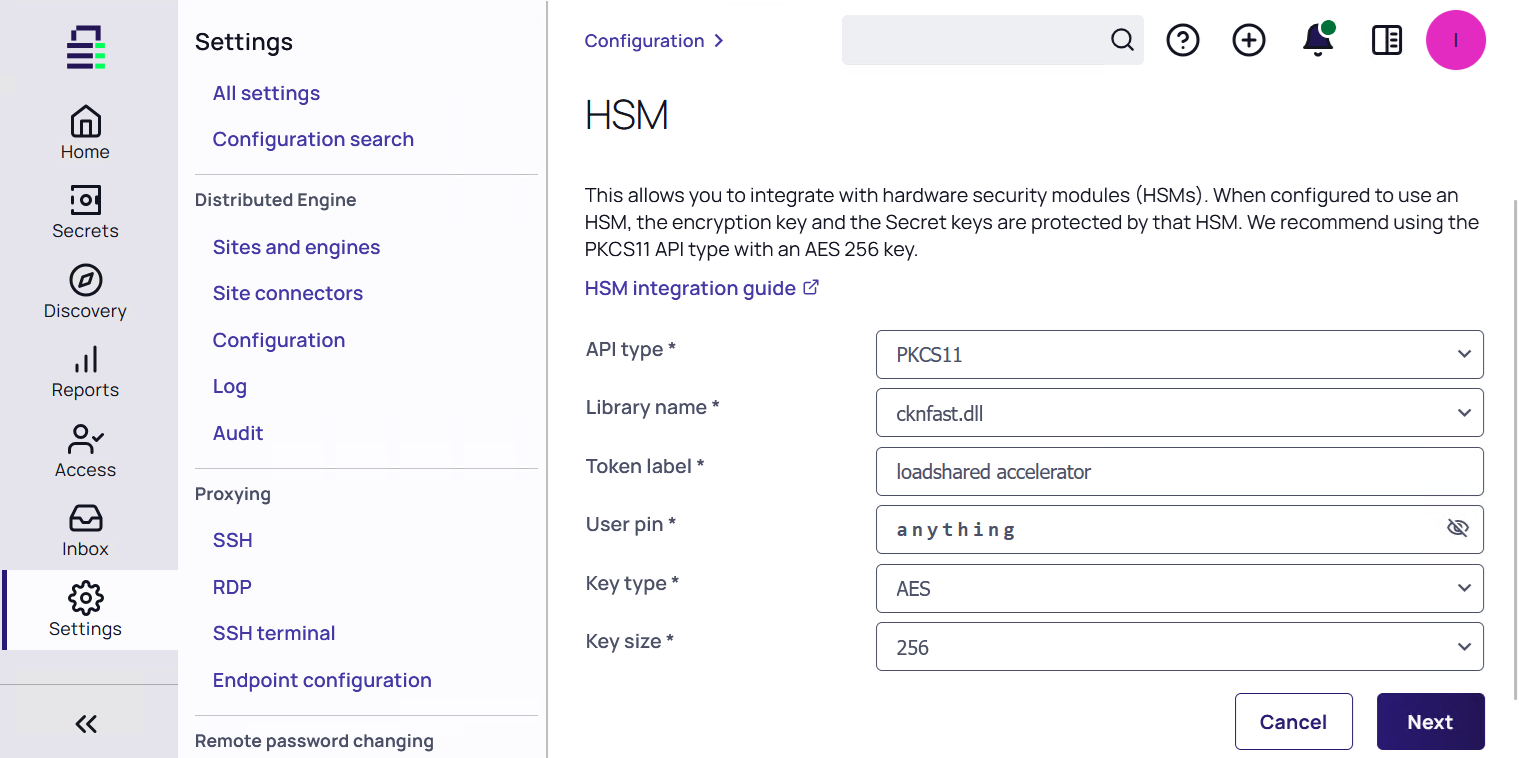The height and width of the screenshot is (758, 1519).
Task: Open the Library name dropdown
Action: pos(1180,413)
